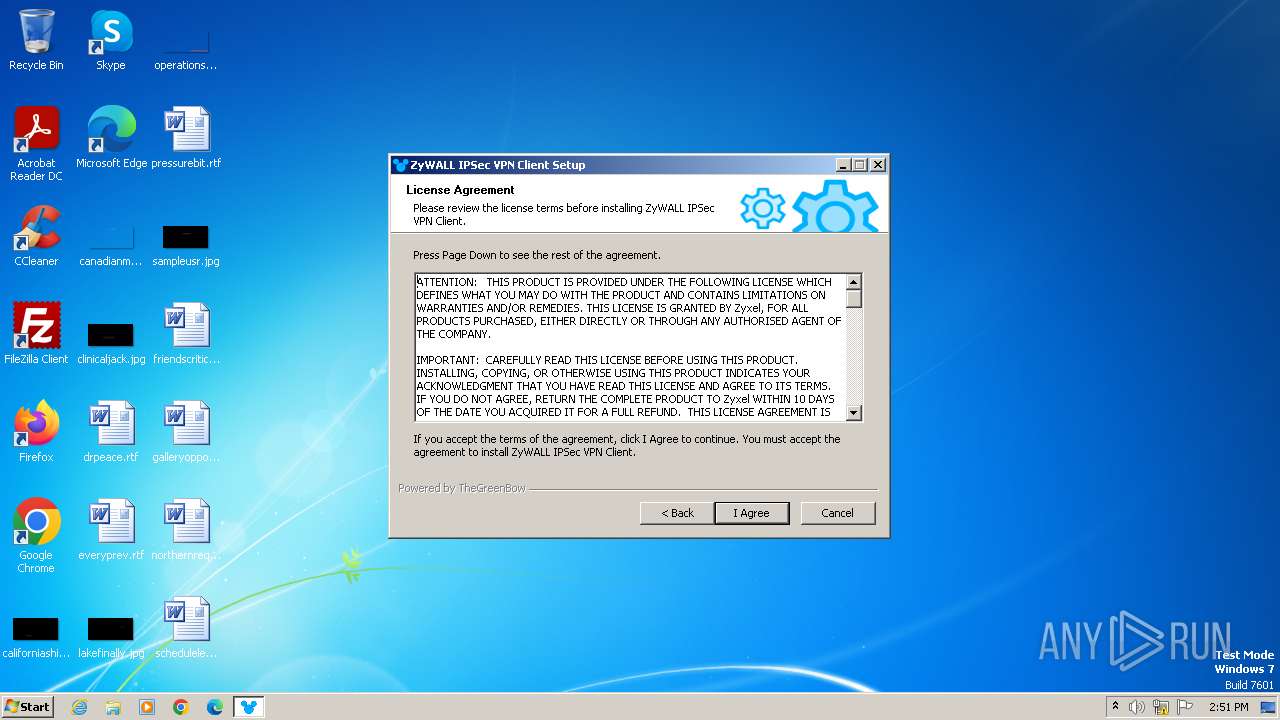The width and height of the screenshot is (1280, 720).
Task: Select the californiashi file icon
Action: point(36,636)
